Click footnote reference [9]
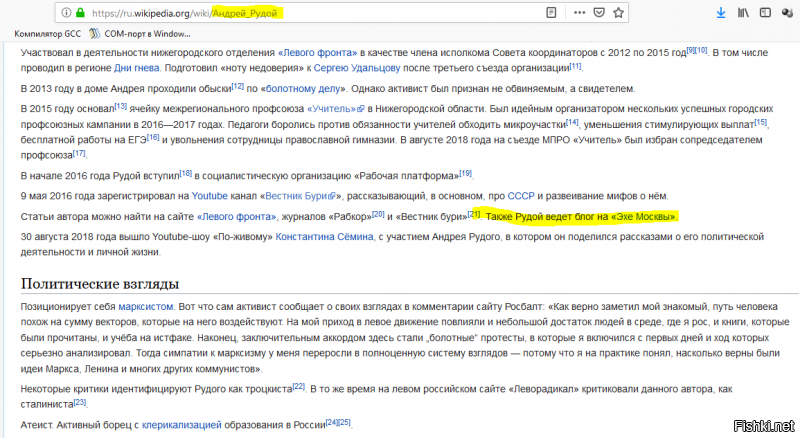 [x=691, y=50]
